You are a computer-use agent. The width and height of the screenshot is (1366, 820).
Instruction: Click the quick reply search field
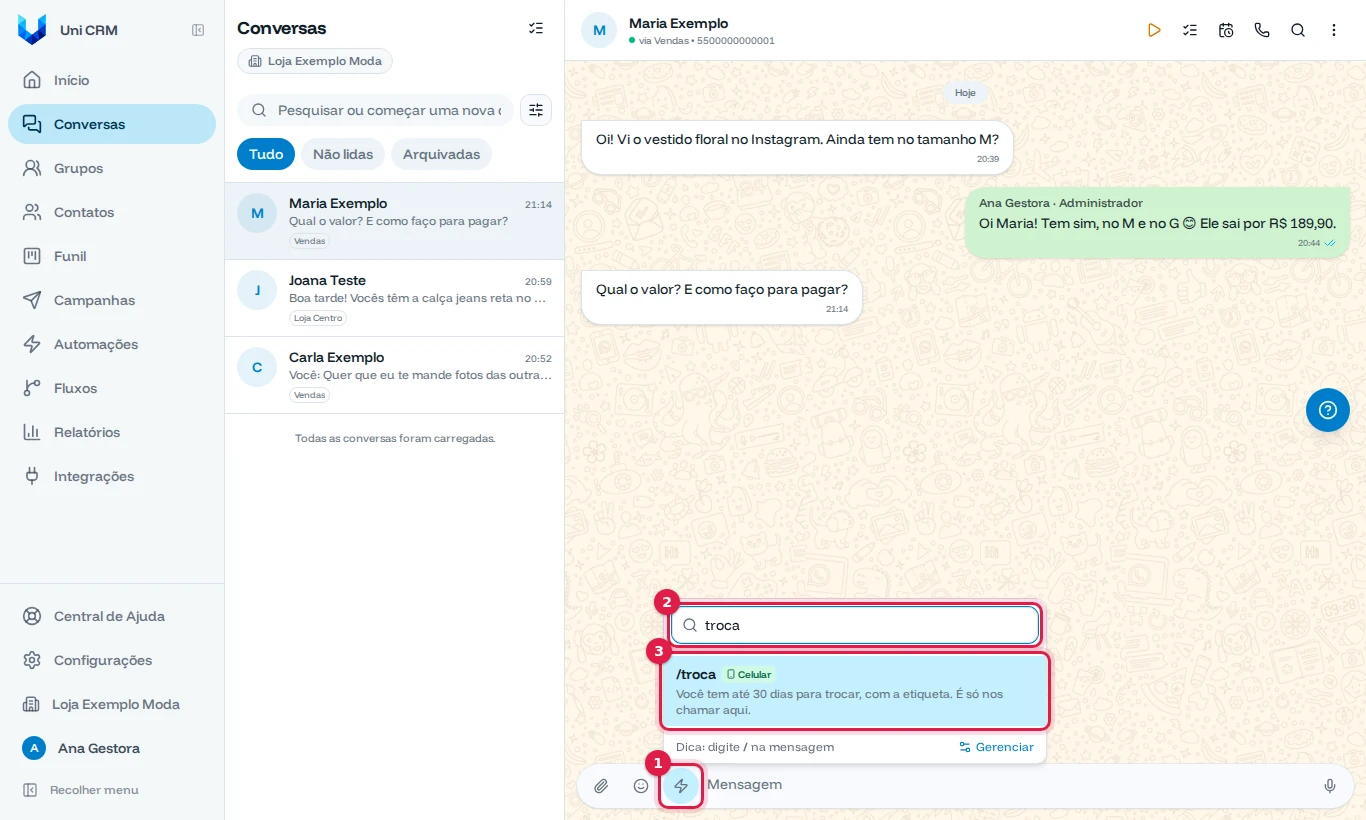pos(855,625)
